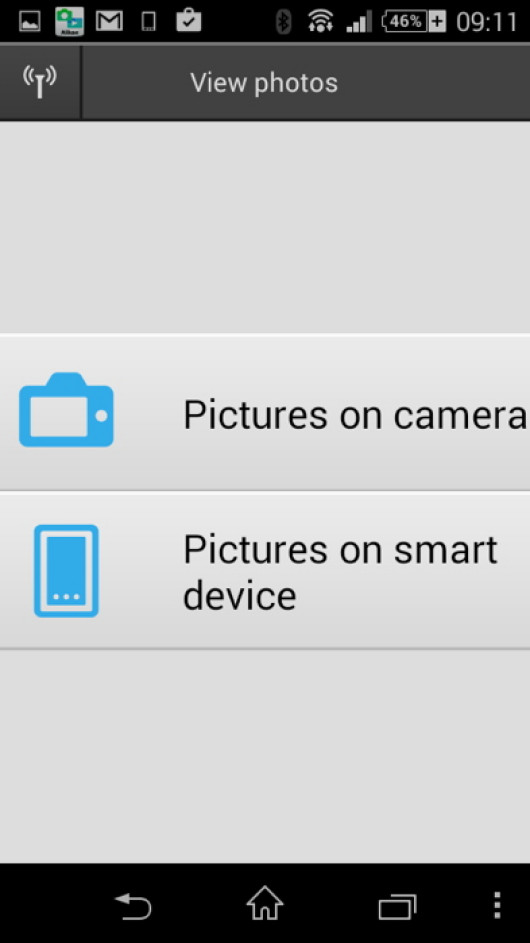Tap the wireless antenna connection icon

pyautogui.click(x=40, y=82)
